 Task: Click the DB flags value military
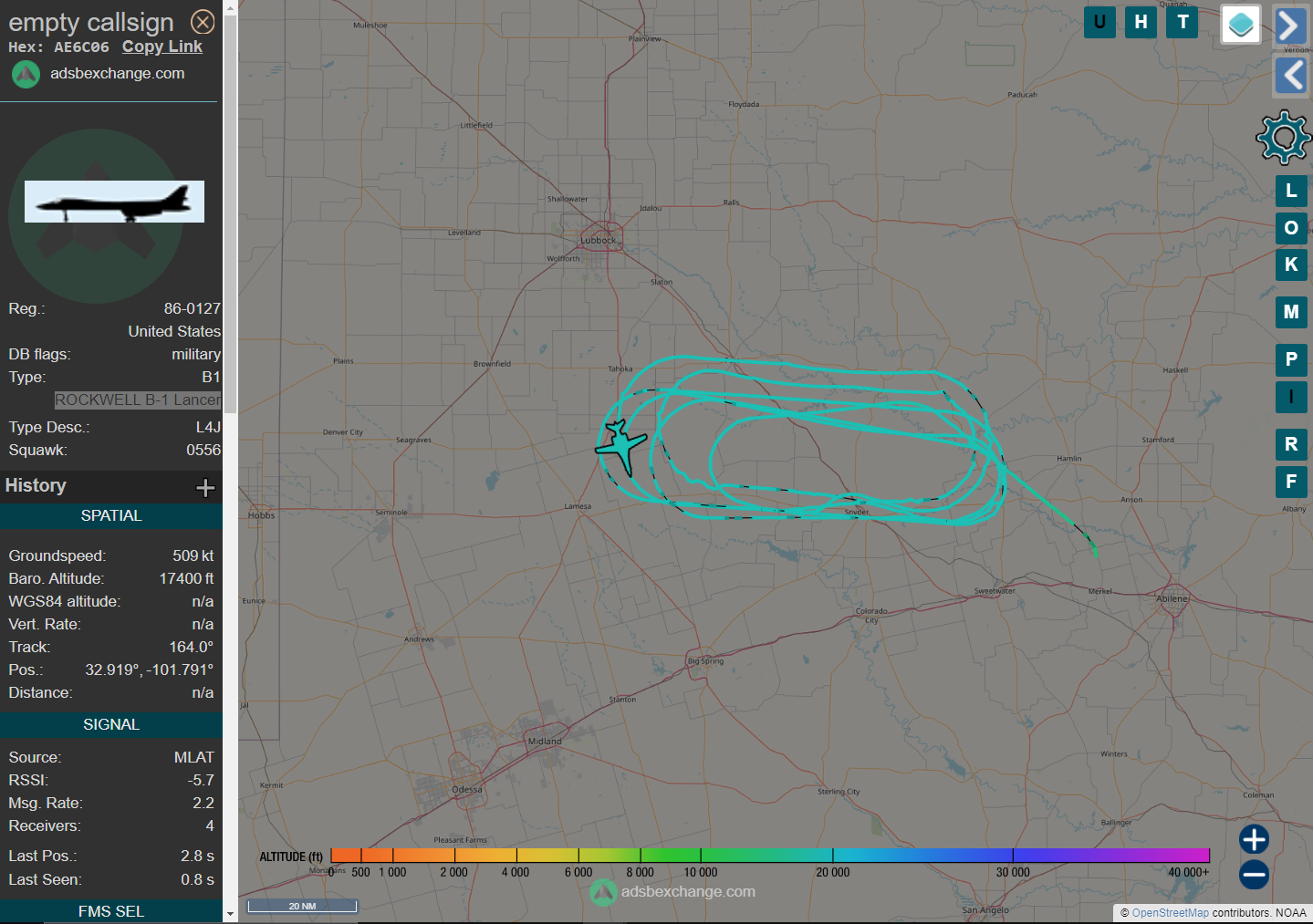click(x=196, y=355)
